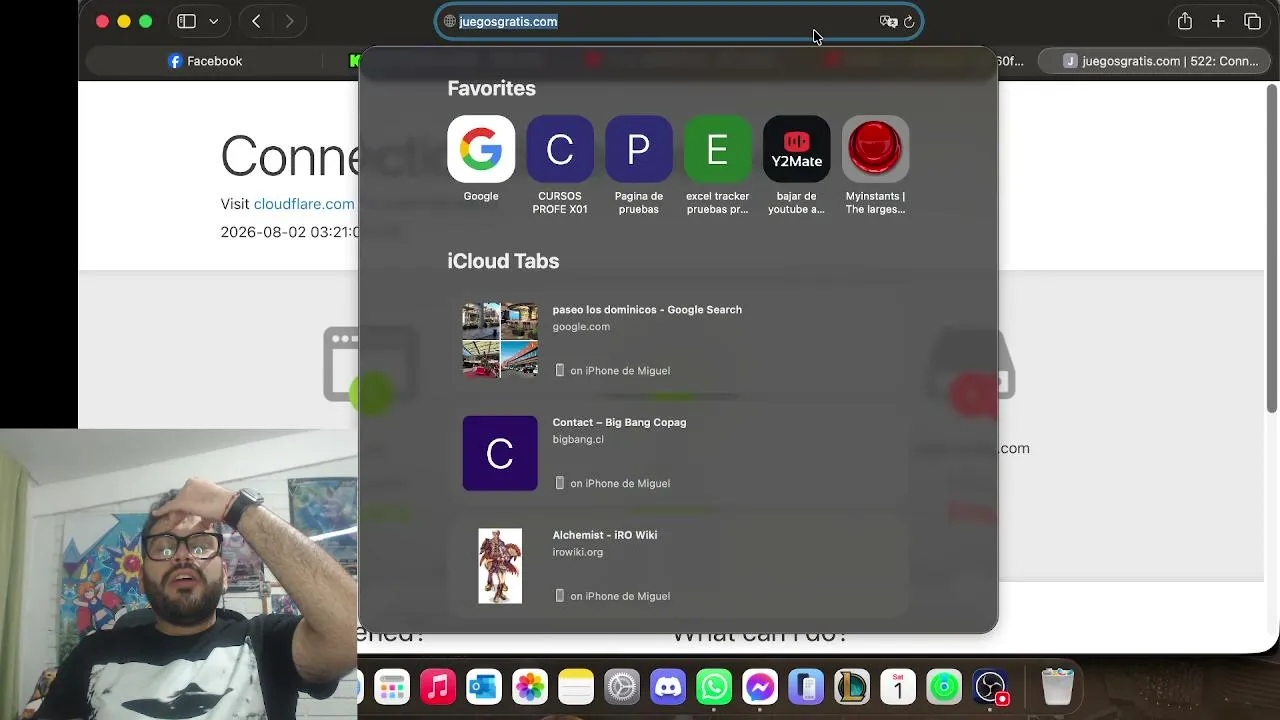Open the Y2Mate bajar de youtube favorite
Viewport: 1280px width, 720px height.
[x=797, y=165]
